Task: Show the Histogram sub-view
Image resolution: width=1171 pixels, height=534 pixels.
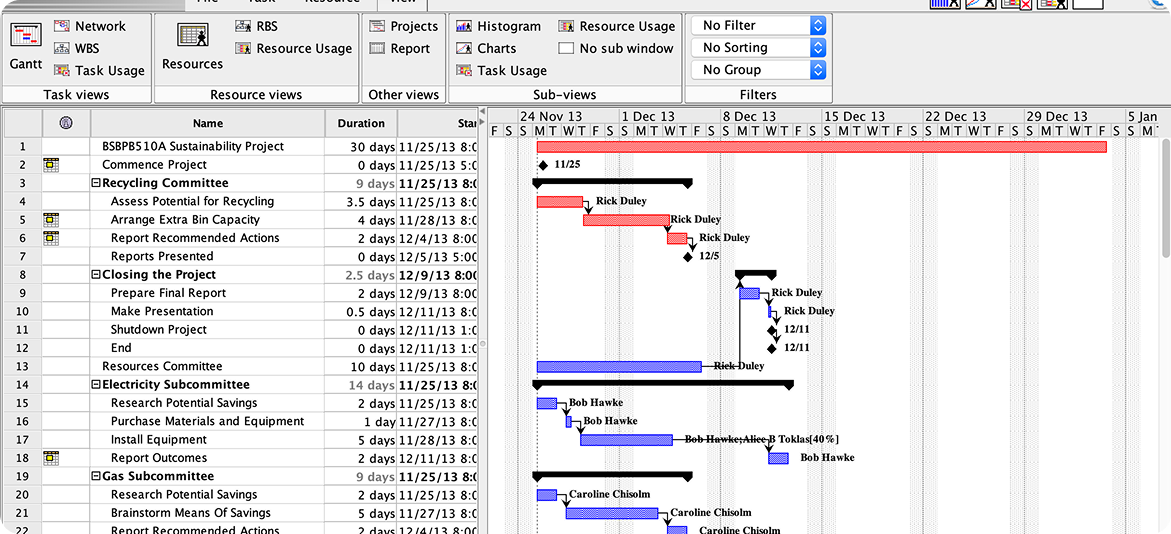Action: pyautogui.click(x=498, y=26)
